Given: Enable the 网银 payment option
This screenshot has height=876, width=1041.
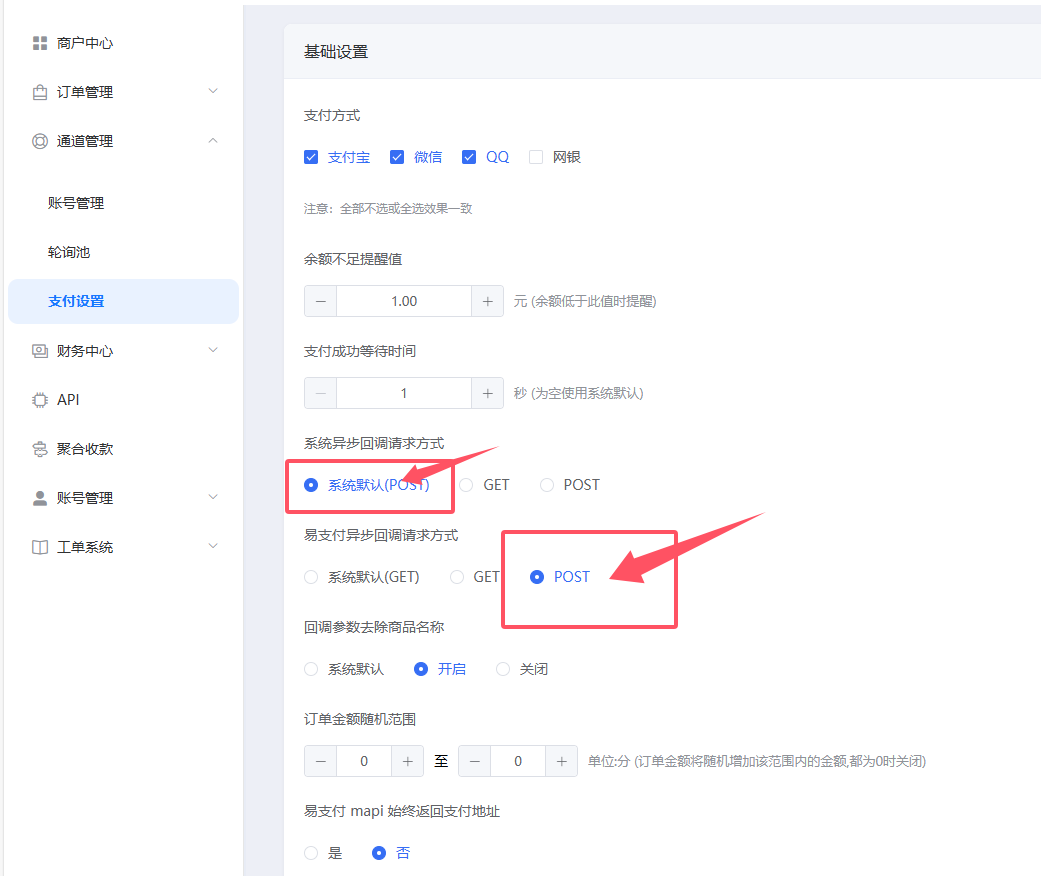Looking at the screenshot, I should coord(537,156).
